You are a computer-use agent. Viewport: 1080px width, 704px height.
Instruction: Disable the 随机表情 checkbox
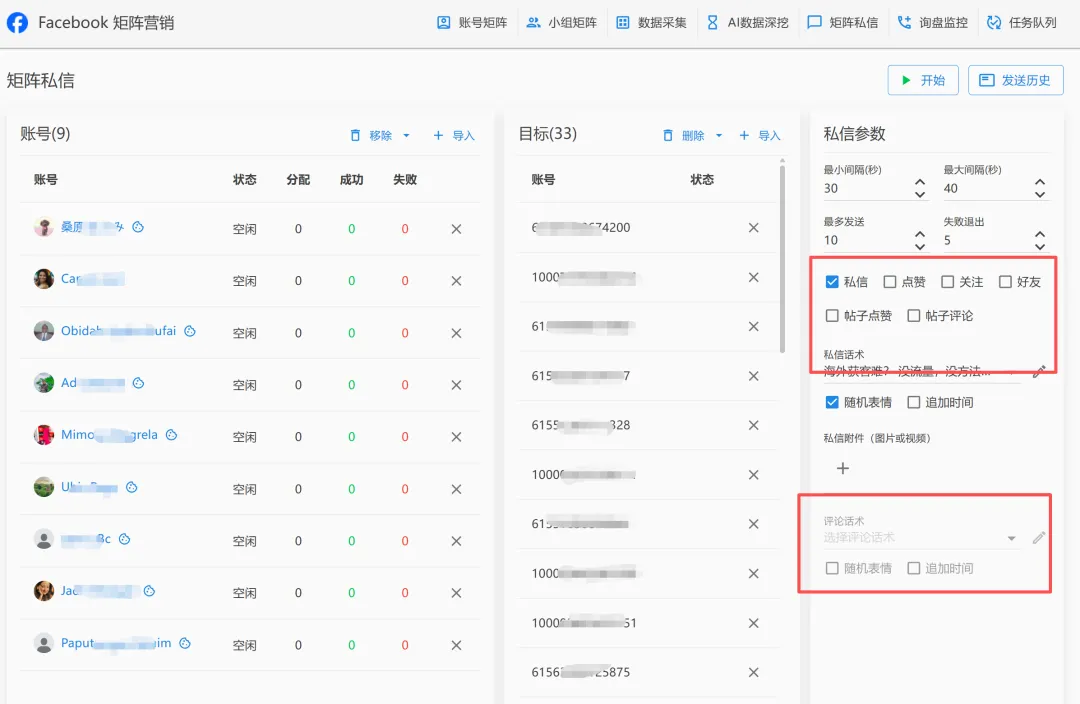pyautogui.click(x=832, y=403)
